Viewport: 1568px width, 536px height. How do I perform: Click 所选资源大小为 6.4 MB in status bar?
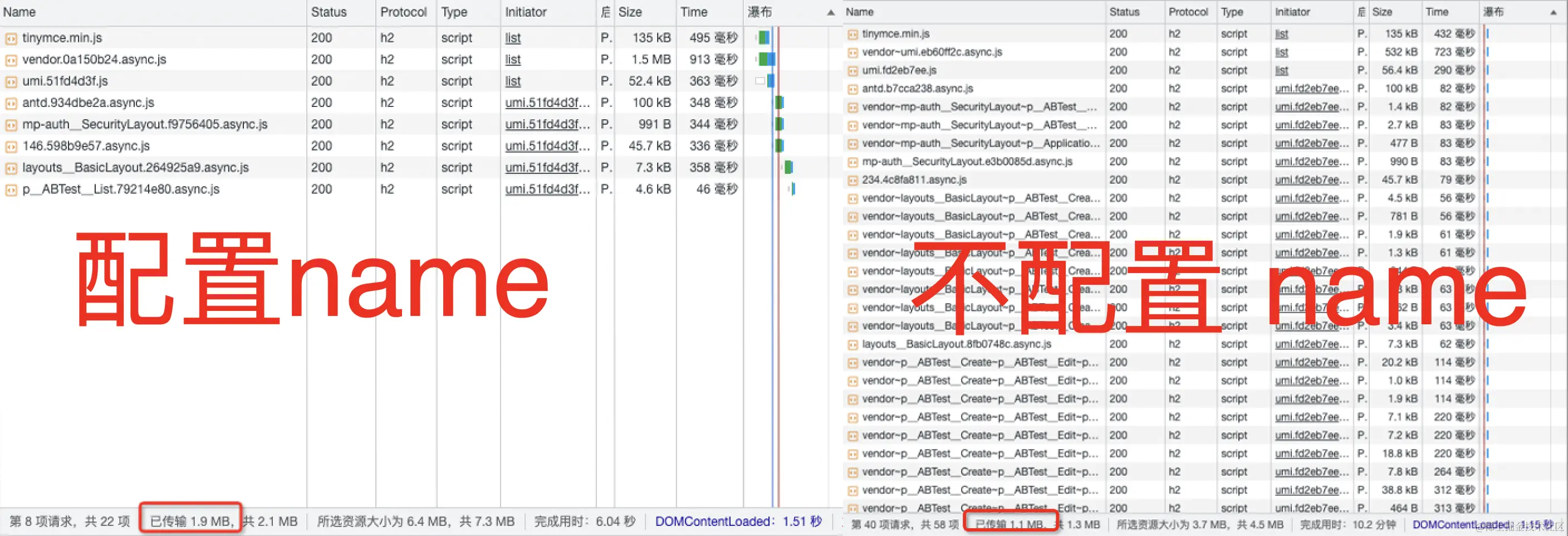(x=383, y=522)
